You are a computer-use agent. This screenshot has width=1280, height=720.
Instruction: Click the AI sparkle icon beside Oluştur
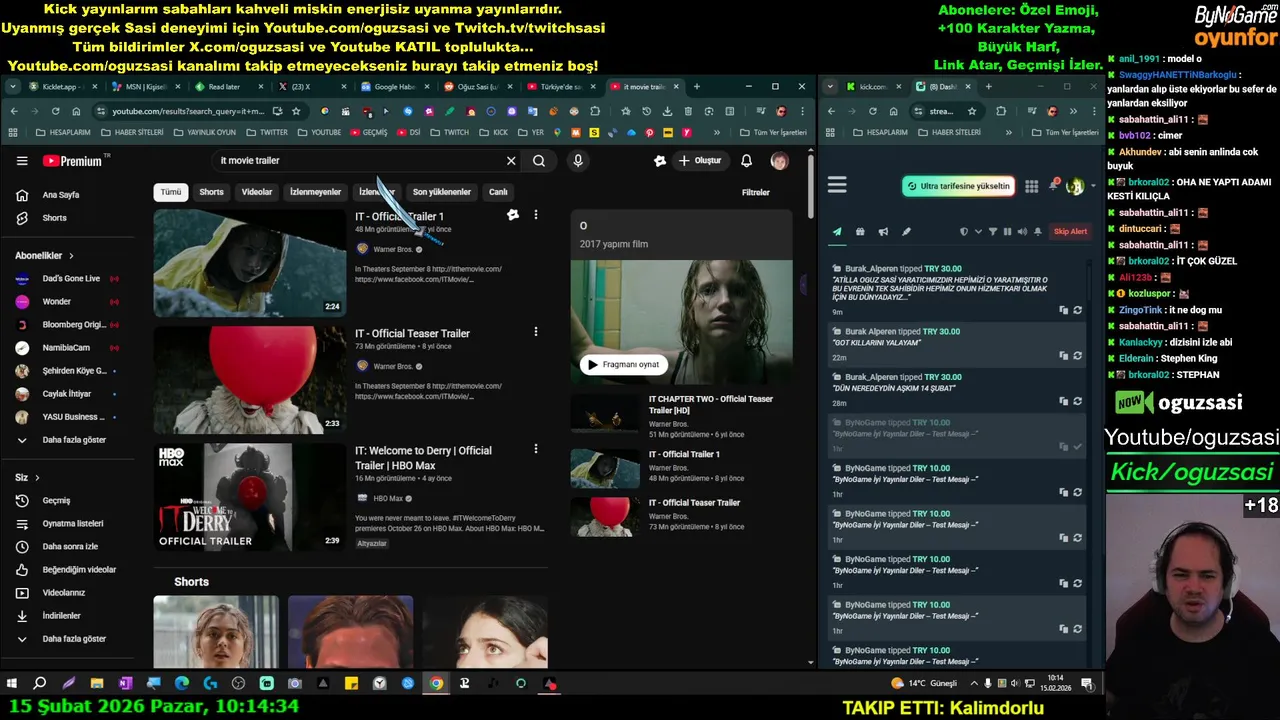660,160
